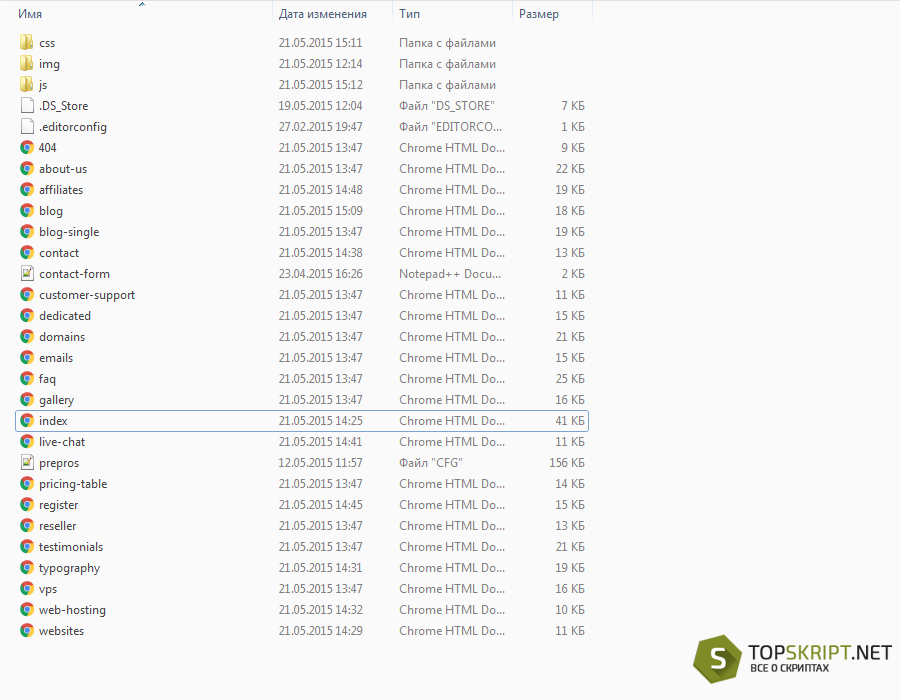The width and height of the screenshot is (900, 700).
Task: Select the affiliates file name
Action: click(61, 189)
